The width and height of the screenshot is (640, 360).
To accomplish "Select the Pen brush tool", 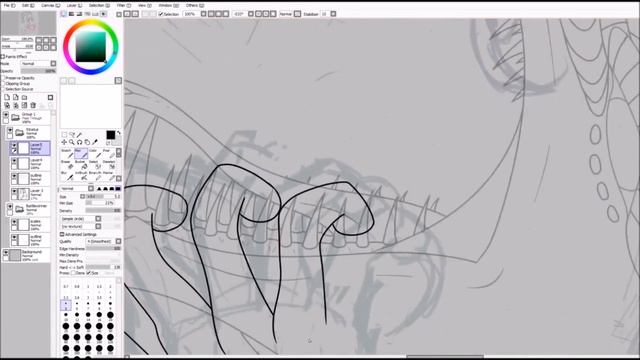I will (x=81, y=153).
